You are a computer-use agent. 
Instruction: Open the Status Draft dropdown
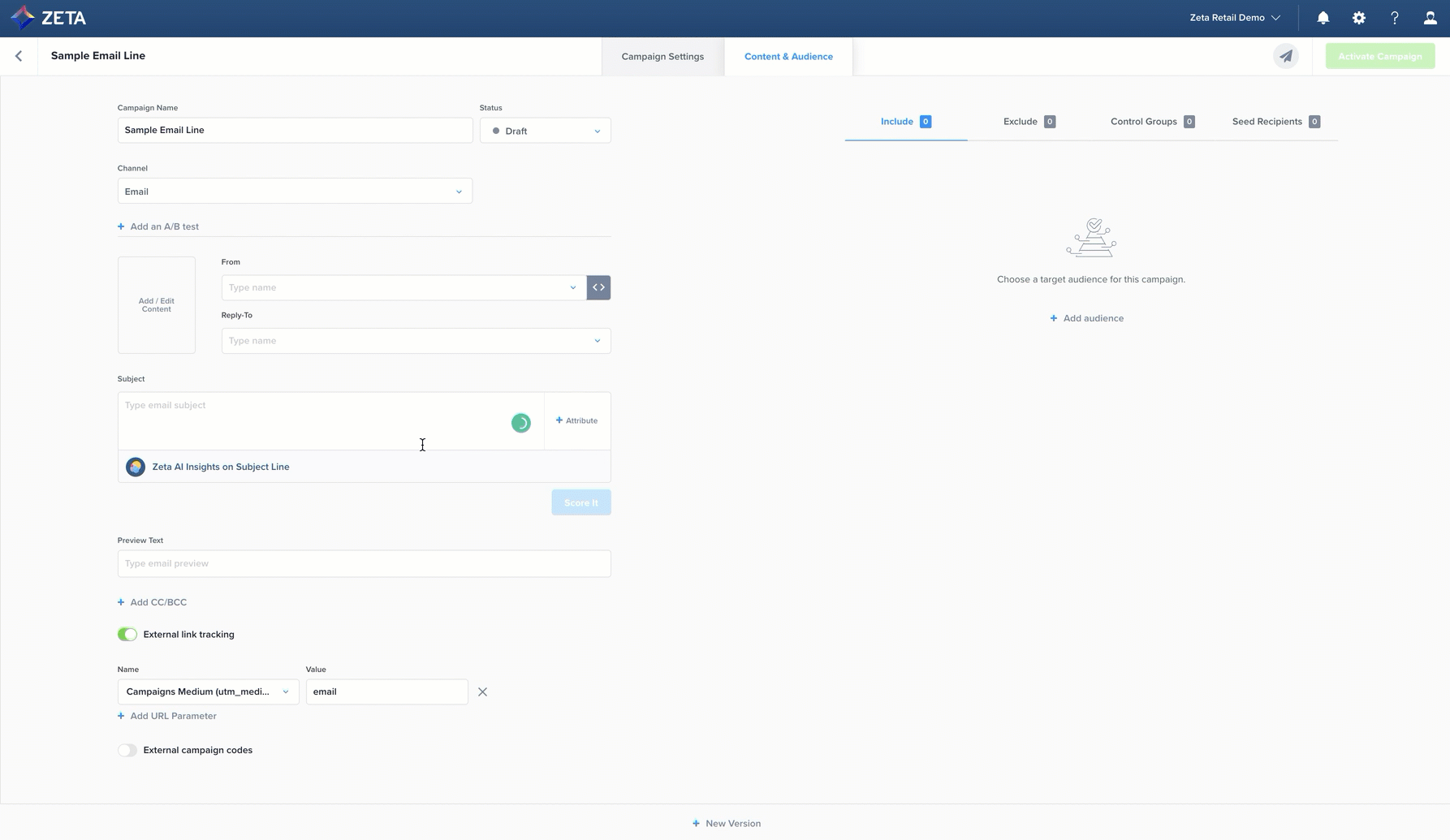tap(545, 131)
